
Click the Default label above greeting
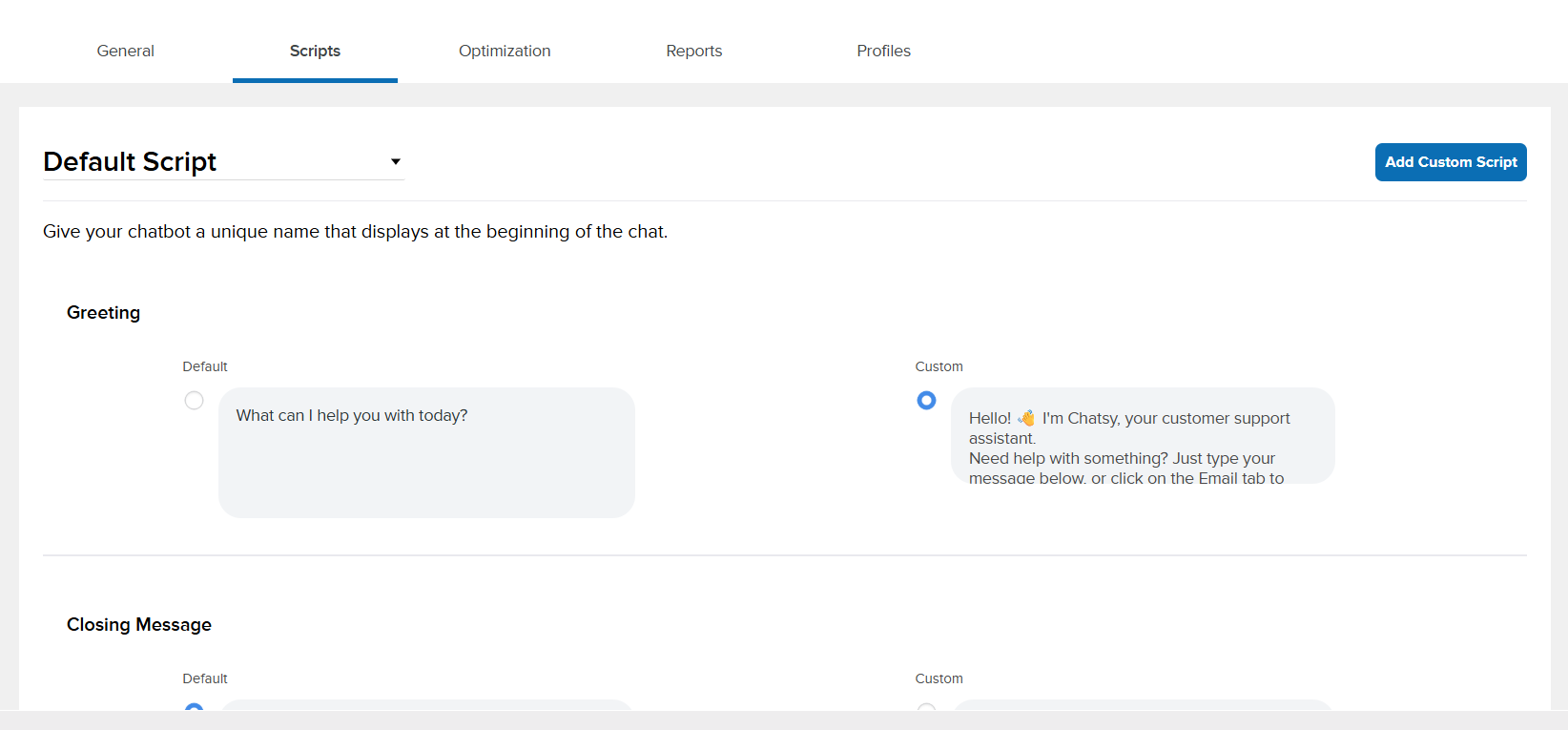(205, 366)
